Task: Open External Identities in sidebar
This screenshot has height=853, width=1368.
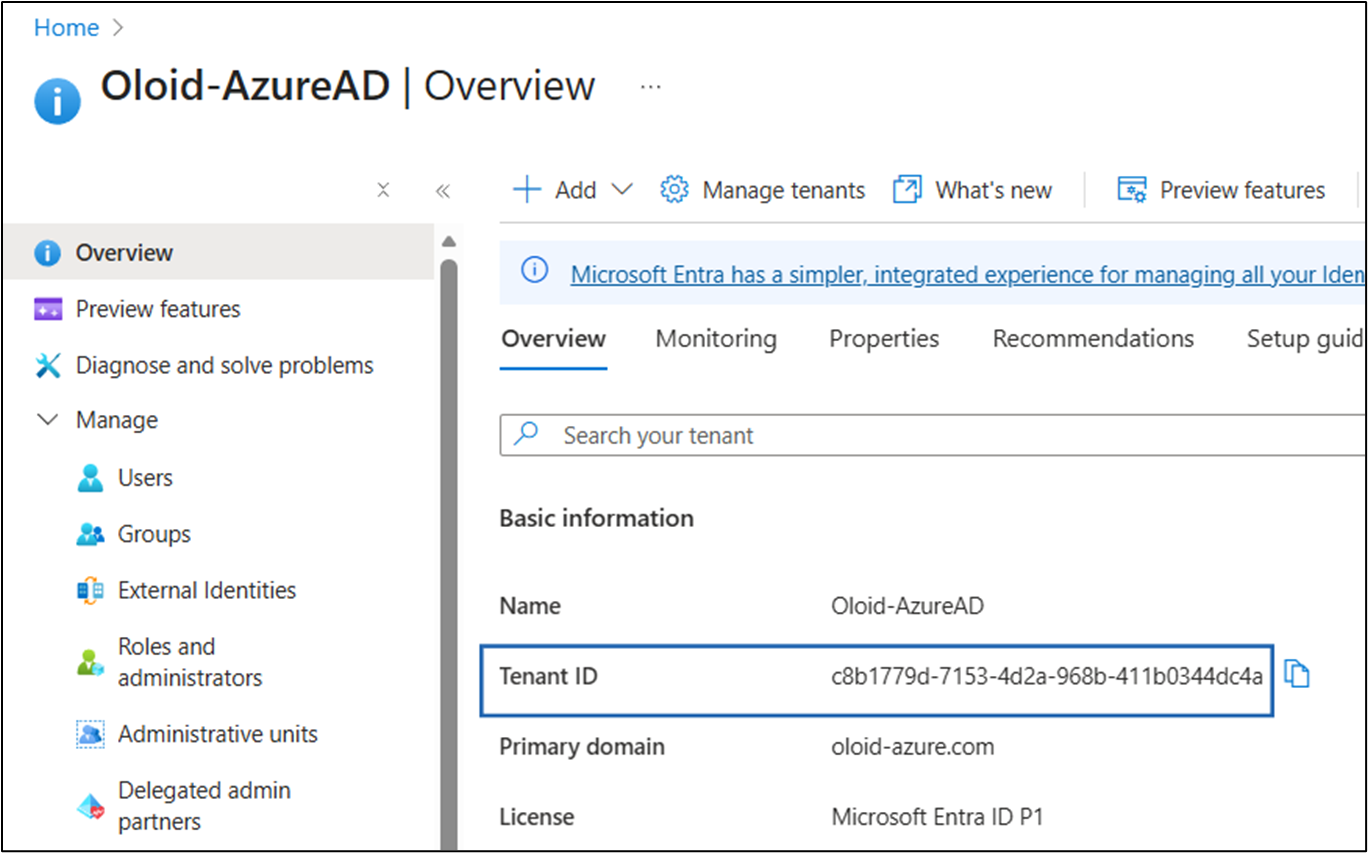Action: [207, 591]
